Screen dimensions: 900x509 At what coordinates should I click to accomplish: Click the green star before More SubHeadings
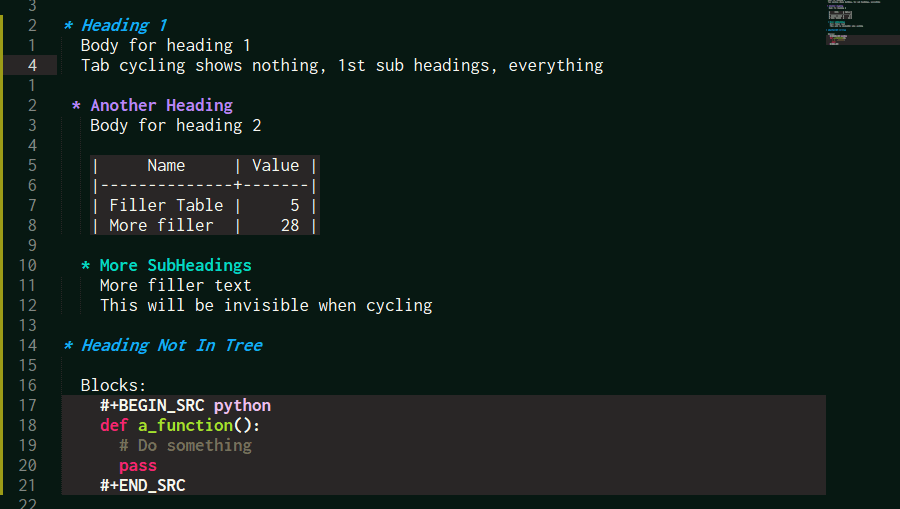(86, 266)
